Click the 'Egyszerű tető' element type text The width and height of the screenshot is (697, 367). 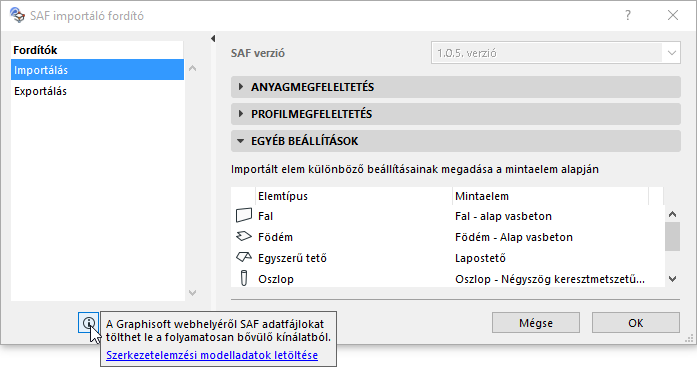coord(292,258)
